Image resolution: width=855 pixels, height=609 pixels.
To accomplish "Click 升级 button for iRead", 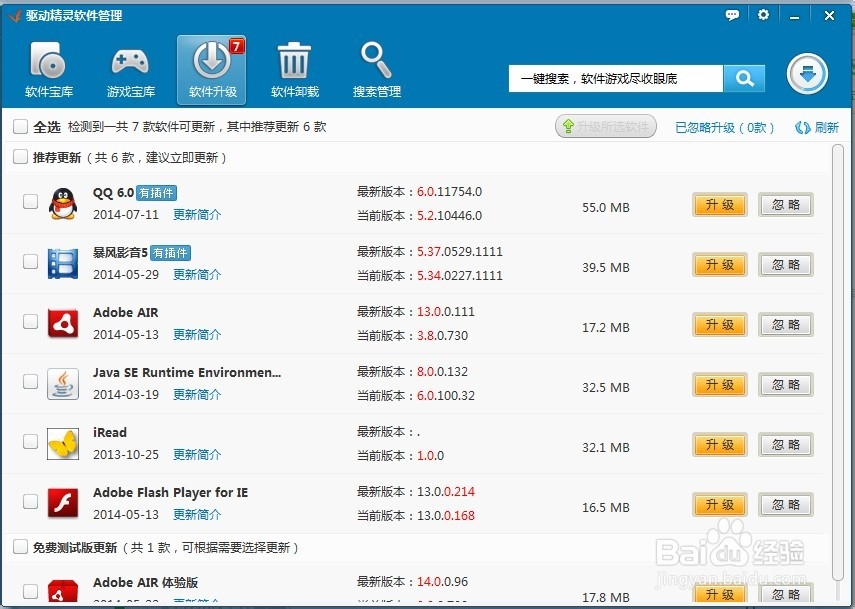I will coord(720,445).
